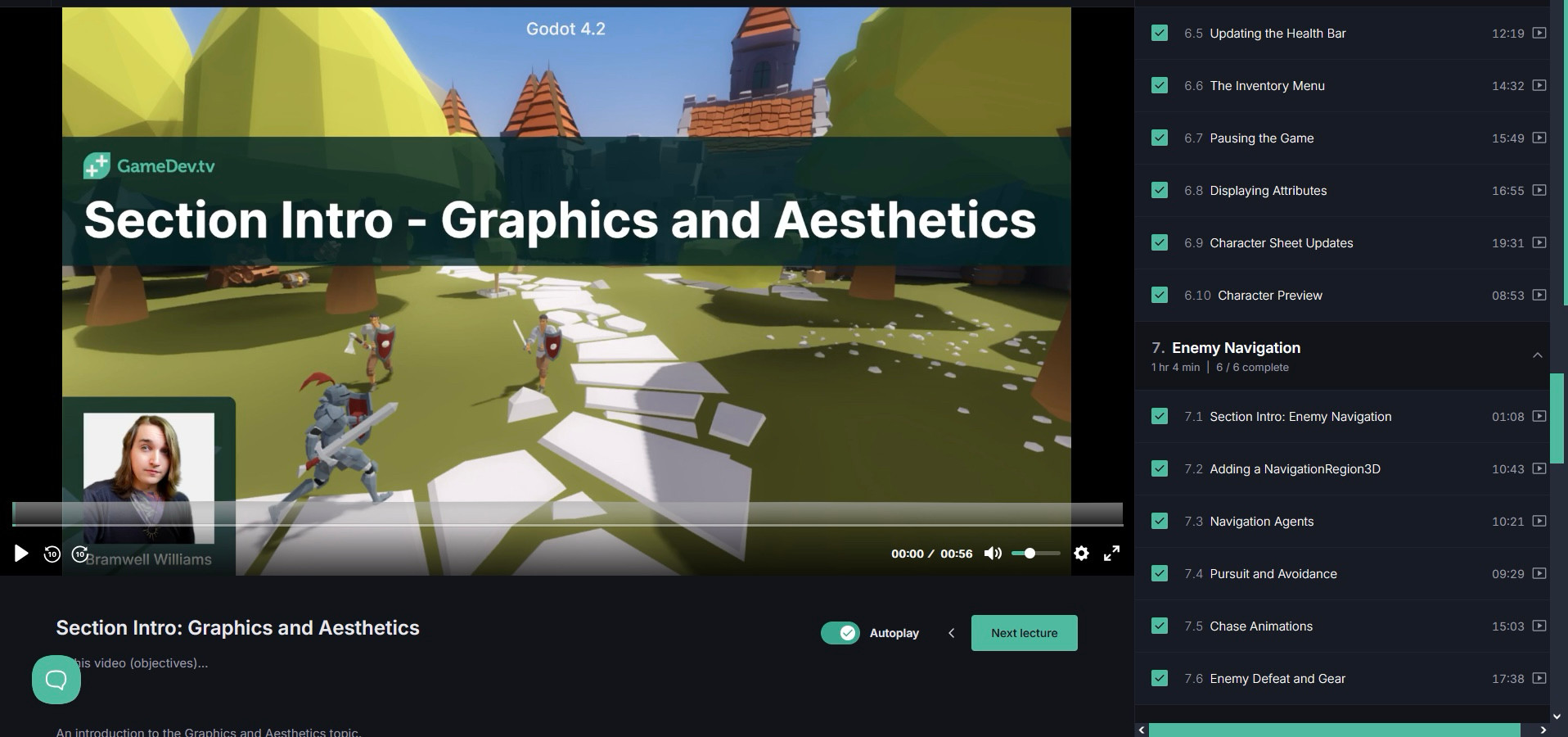This screenshot has height=737, width=1568.
Task: Open lecture Pursuit and Avoidance
Action: [1273, 574]
